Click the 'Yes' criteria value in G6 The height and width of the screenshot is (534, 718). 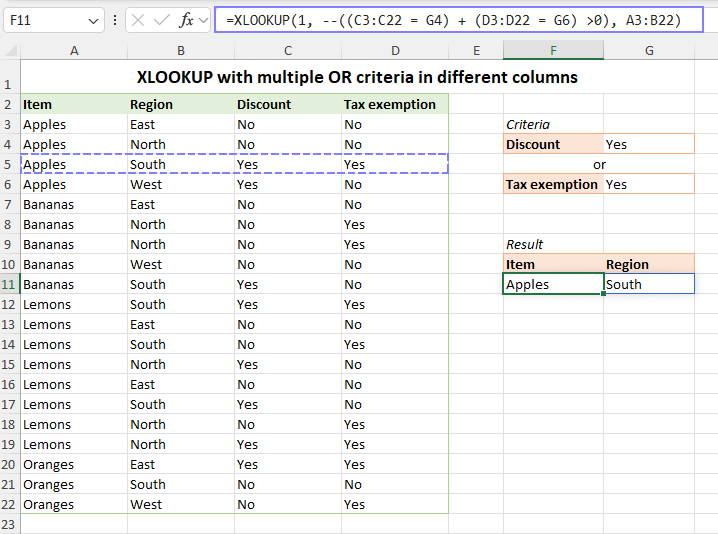(x=649, y=185)
